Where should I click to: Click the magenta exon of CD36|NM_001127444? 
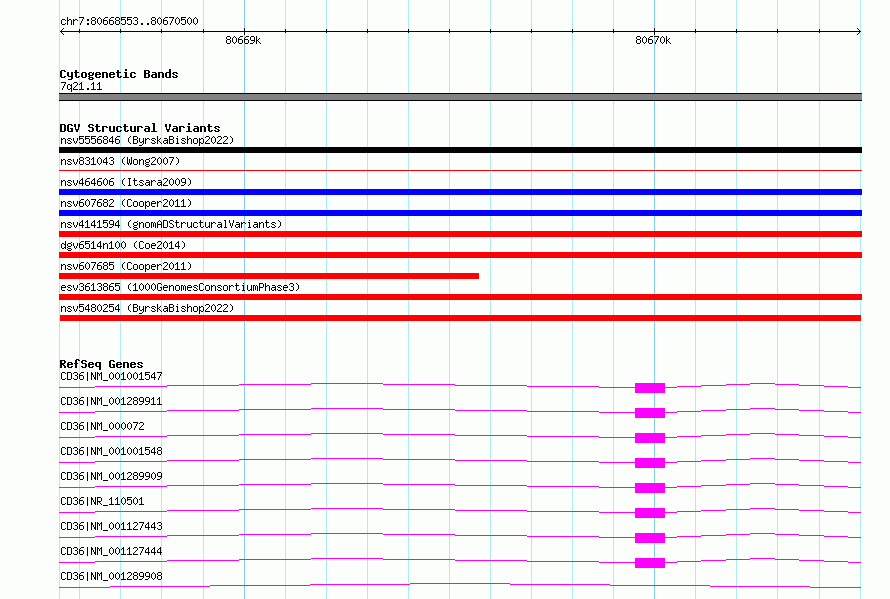[650, 563]
